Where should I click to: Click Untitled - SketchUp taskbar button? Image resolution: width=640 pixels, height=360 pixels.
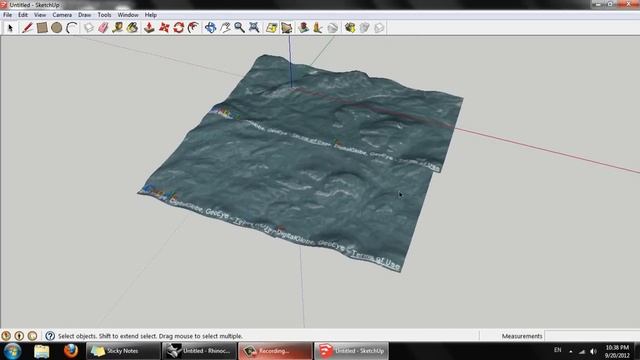(351, 351)
